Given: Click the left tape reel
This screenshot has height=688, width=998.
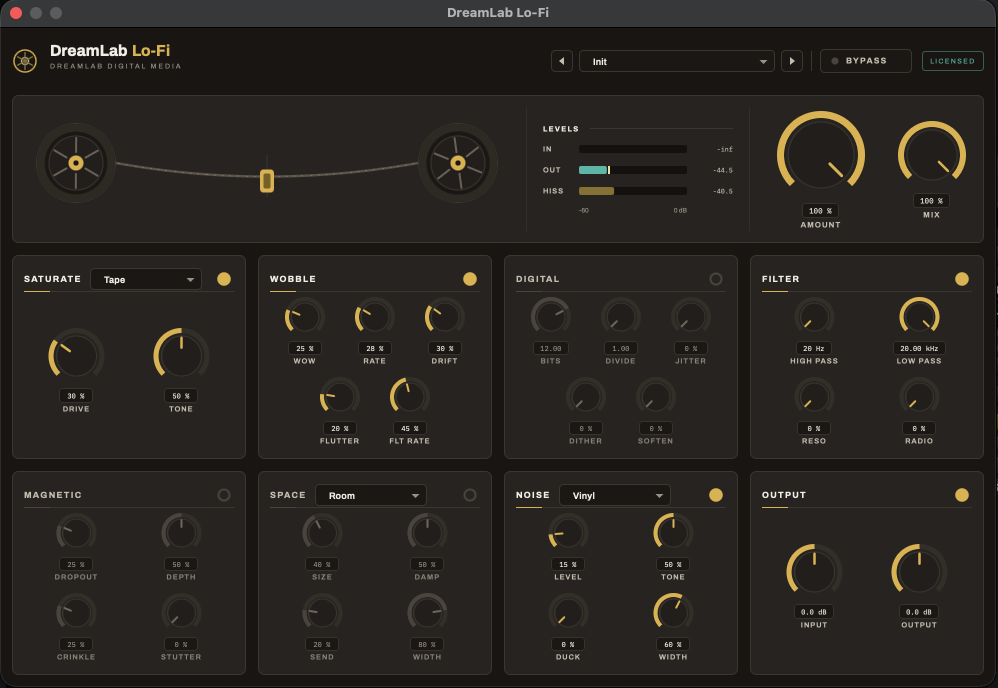Looking at the screenshot, I should [76, 163].
